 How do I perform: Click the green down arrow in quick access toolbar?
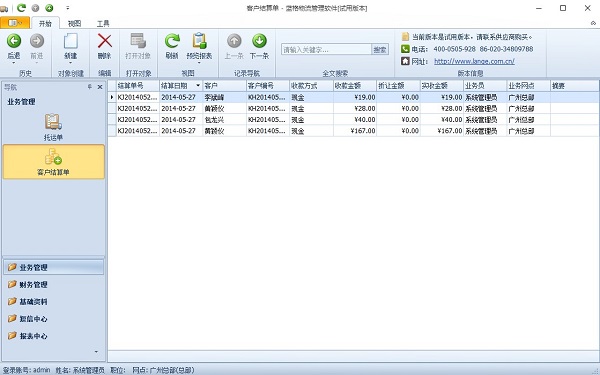(x=49, y=8)
